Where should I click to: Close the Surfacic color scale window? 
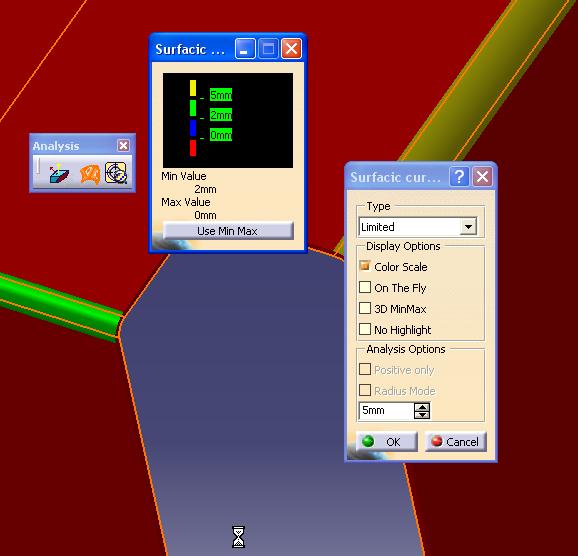point(291,49)
